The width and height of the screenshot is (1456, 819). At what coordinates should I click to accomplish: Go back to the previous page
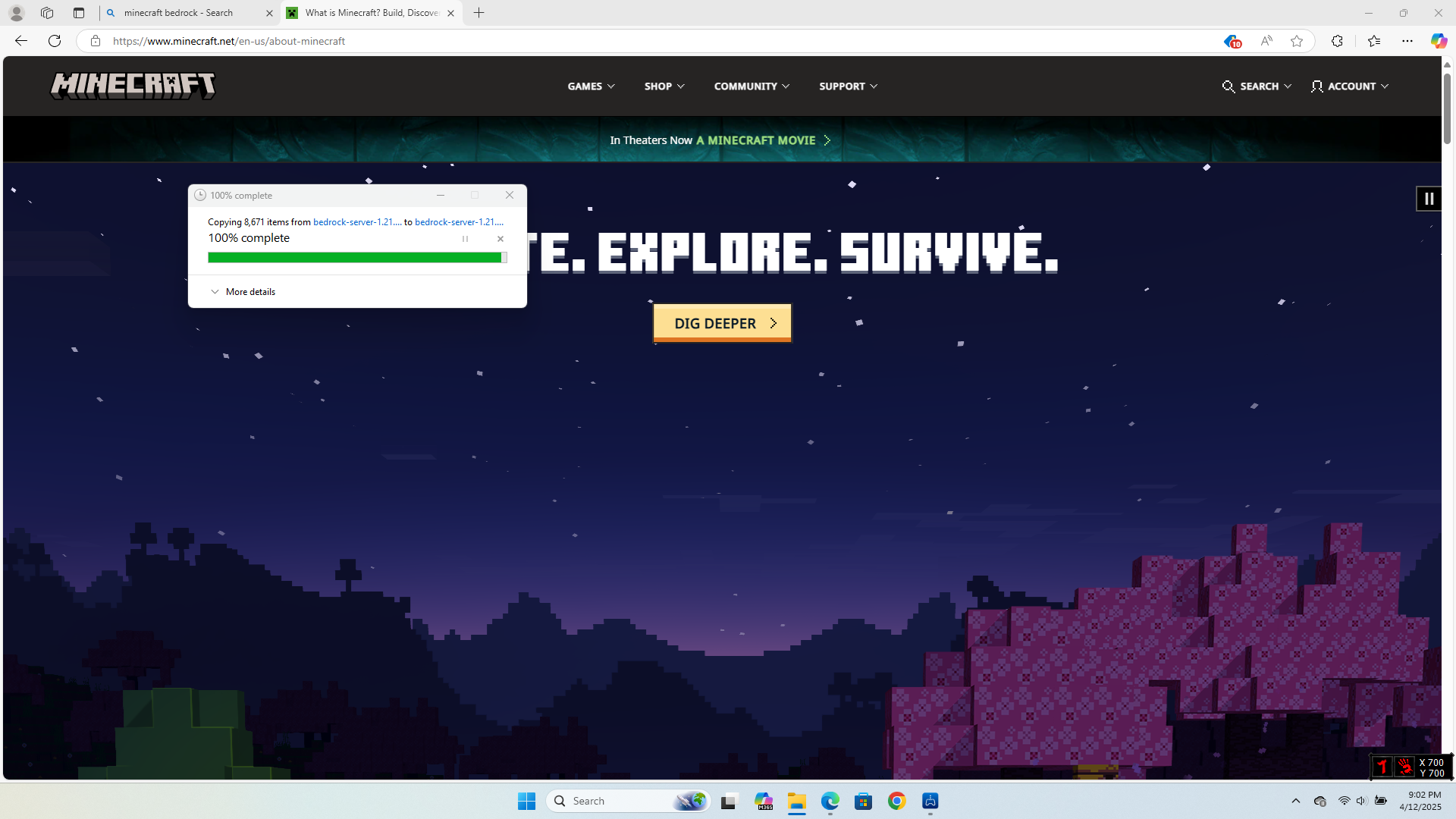coord(21,41)
